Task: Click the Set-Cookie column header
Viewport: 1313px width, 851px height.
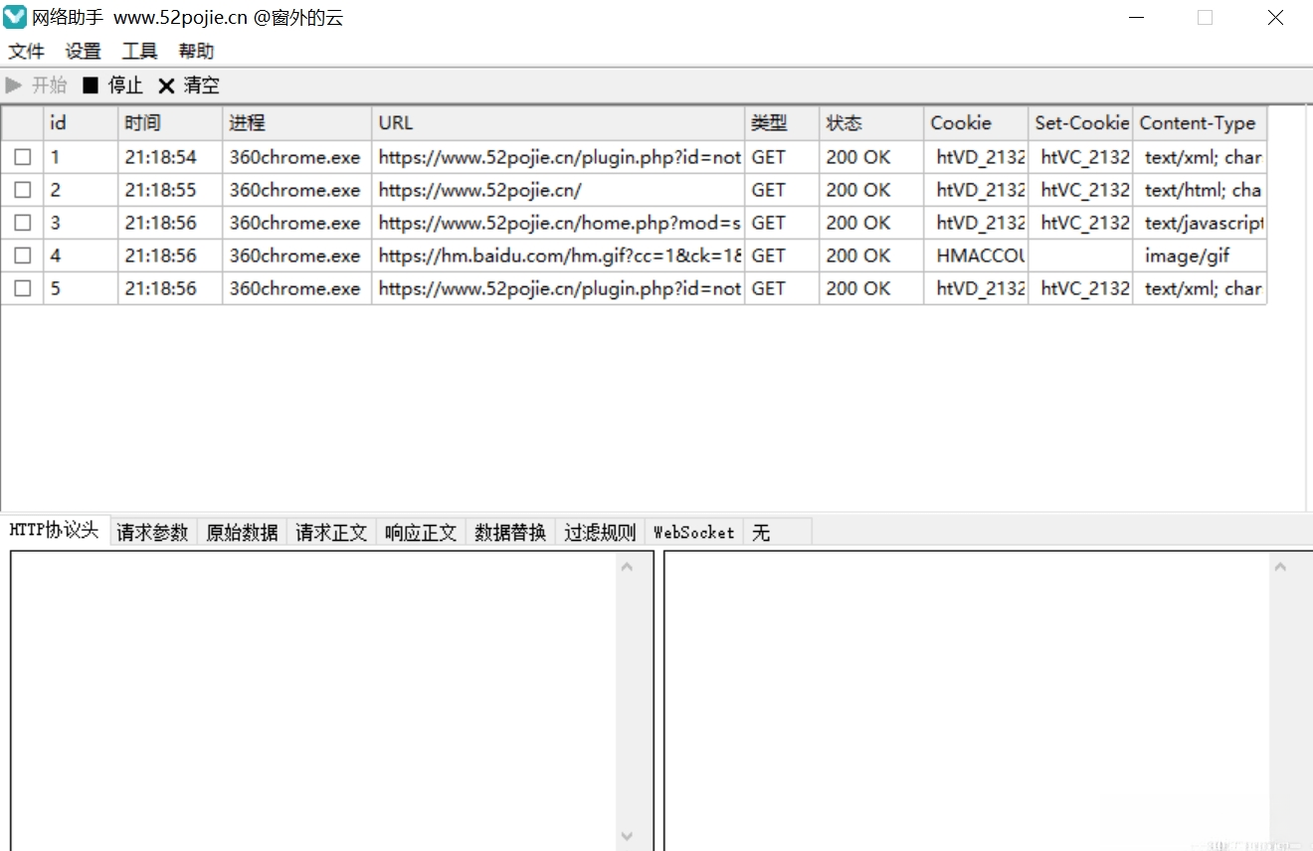Action: [1081, 123]
